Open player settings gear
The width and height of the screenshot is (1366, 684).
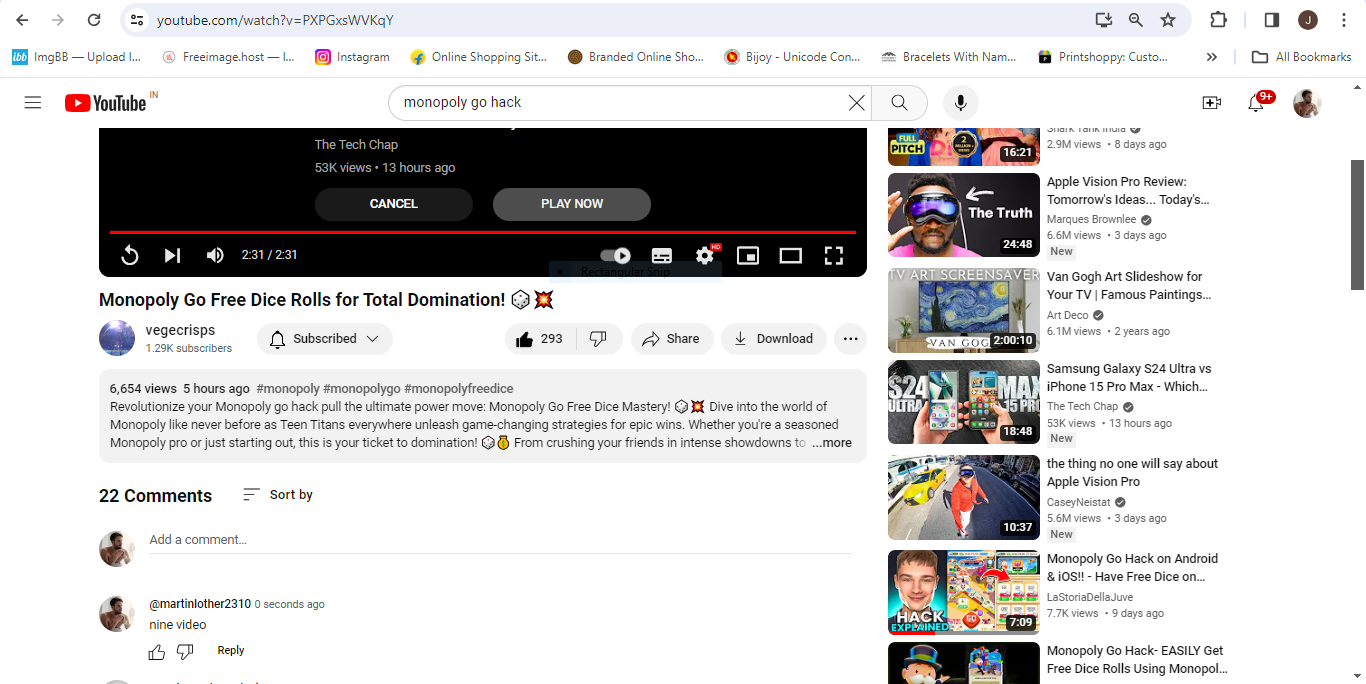[705, 255]
